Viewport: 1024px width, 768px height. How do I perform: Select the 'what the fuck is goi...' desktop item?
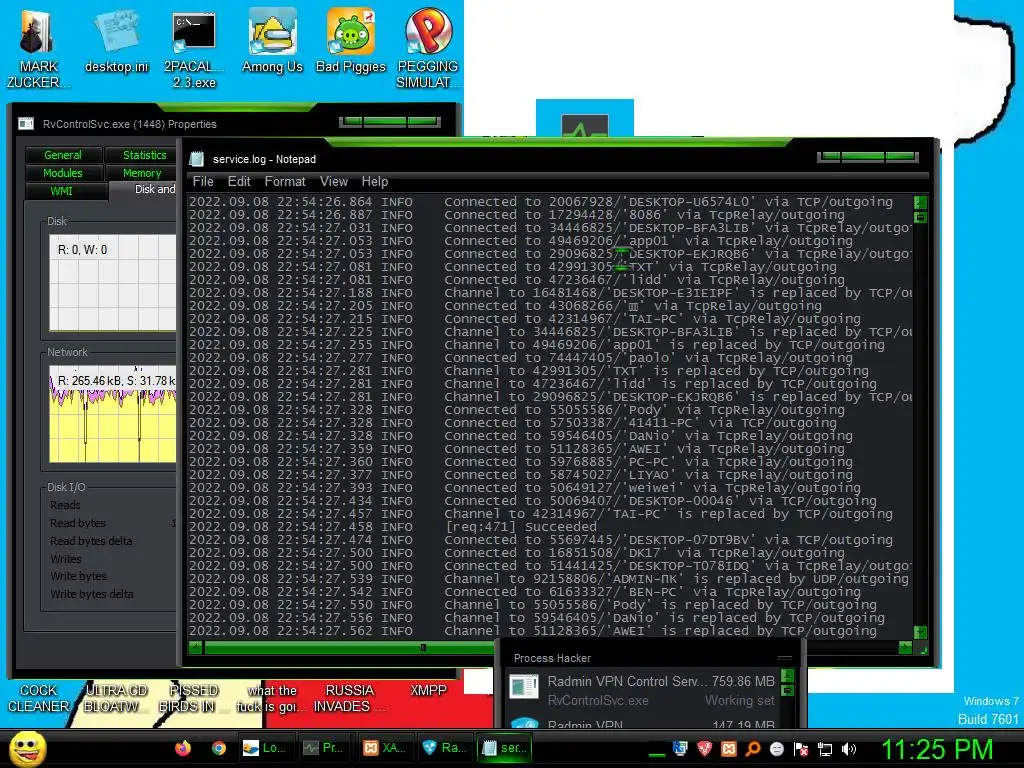(x=272, y=698)
